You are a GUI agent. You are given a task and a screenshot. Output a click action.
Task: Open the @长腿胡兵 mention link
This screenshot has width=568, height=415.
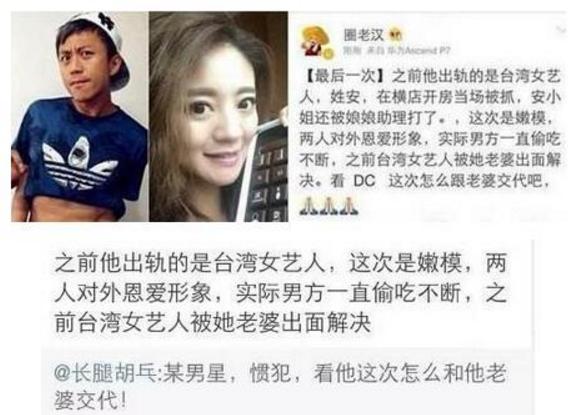pos(107,373)
